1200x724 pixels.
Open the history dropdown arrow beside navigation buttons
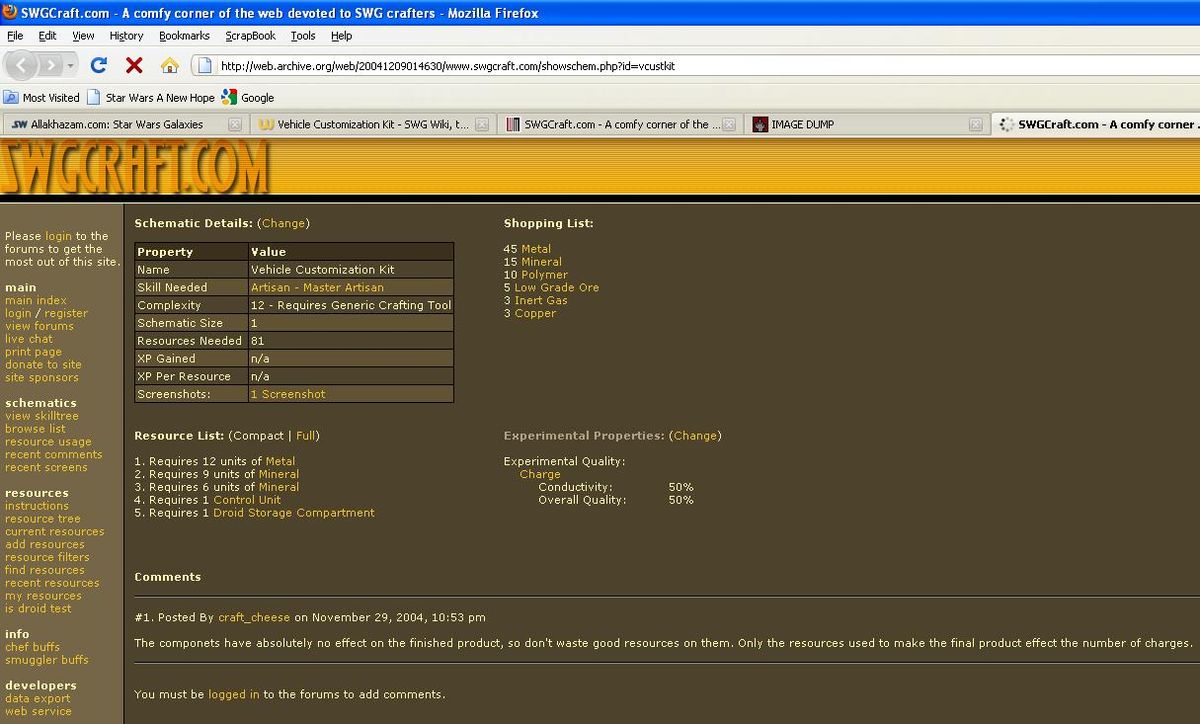pyautogui.click(x=71, y=66)
